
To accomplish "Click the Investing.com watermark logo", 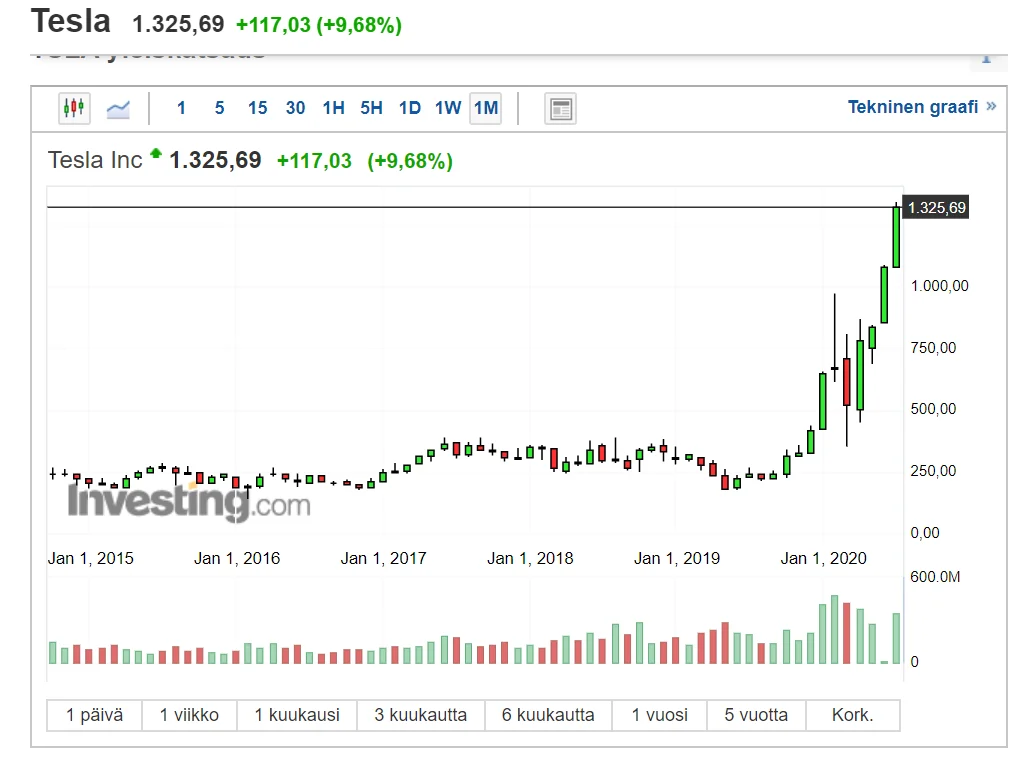I will (x=189, y=501).
